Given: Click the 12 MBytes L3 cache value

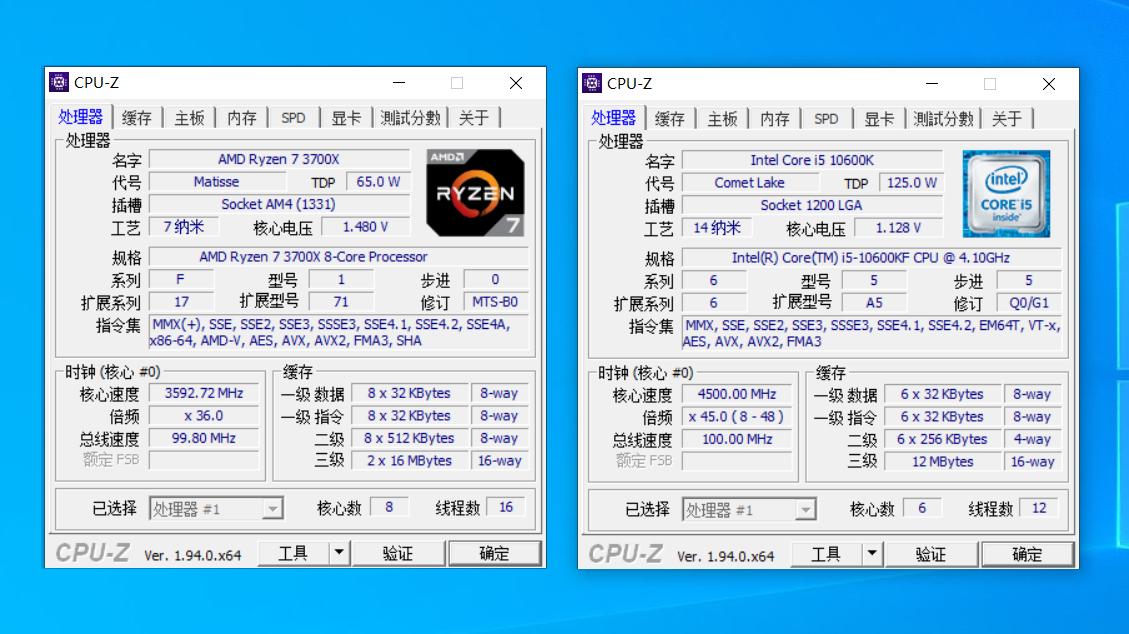Looking at the screenshot, I should tap(942, 461).
